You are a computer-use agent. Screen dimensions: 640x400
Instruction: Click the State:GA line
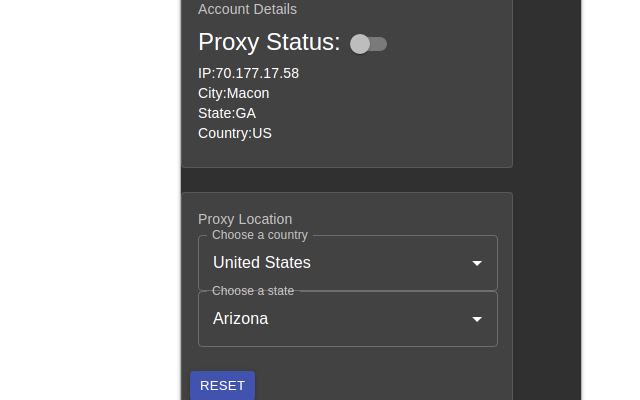tap(227, 113)
